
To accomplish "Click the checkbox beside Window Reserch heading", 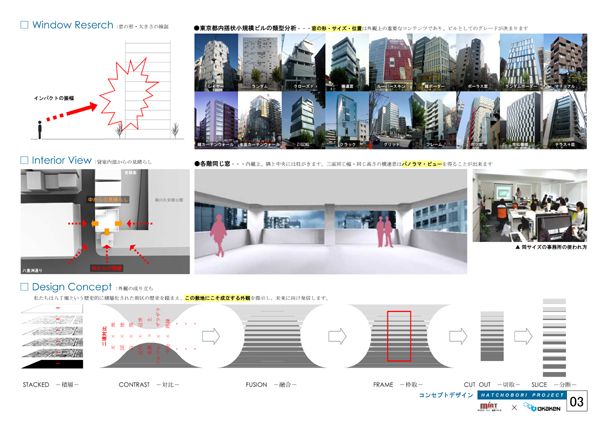I will point(25,23).
